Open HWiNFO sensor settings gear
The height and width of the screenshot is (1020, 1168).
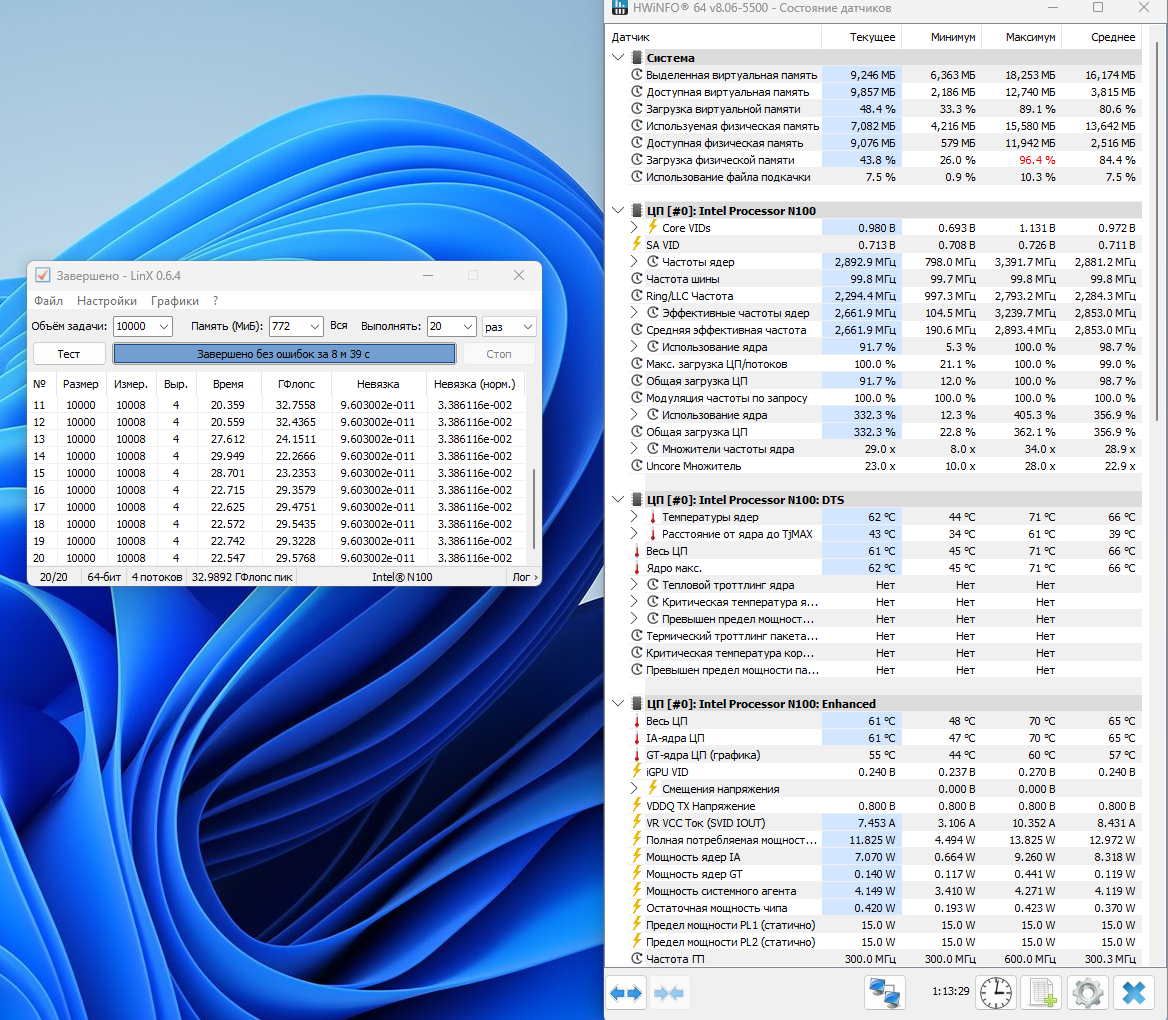click(x=1087, y=993)
